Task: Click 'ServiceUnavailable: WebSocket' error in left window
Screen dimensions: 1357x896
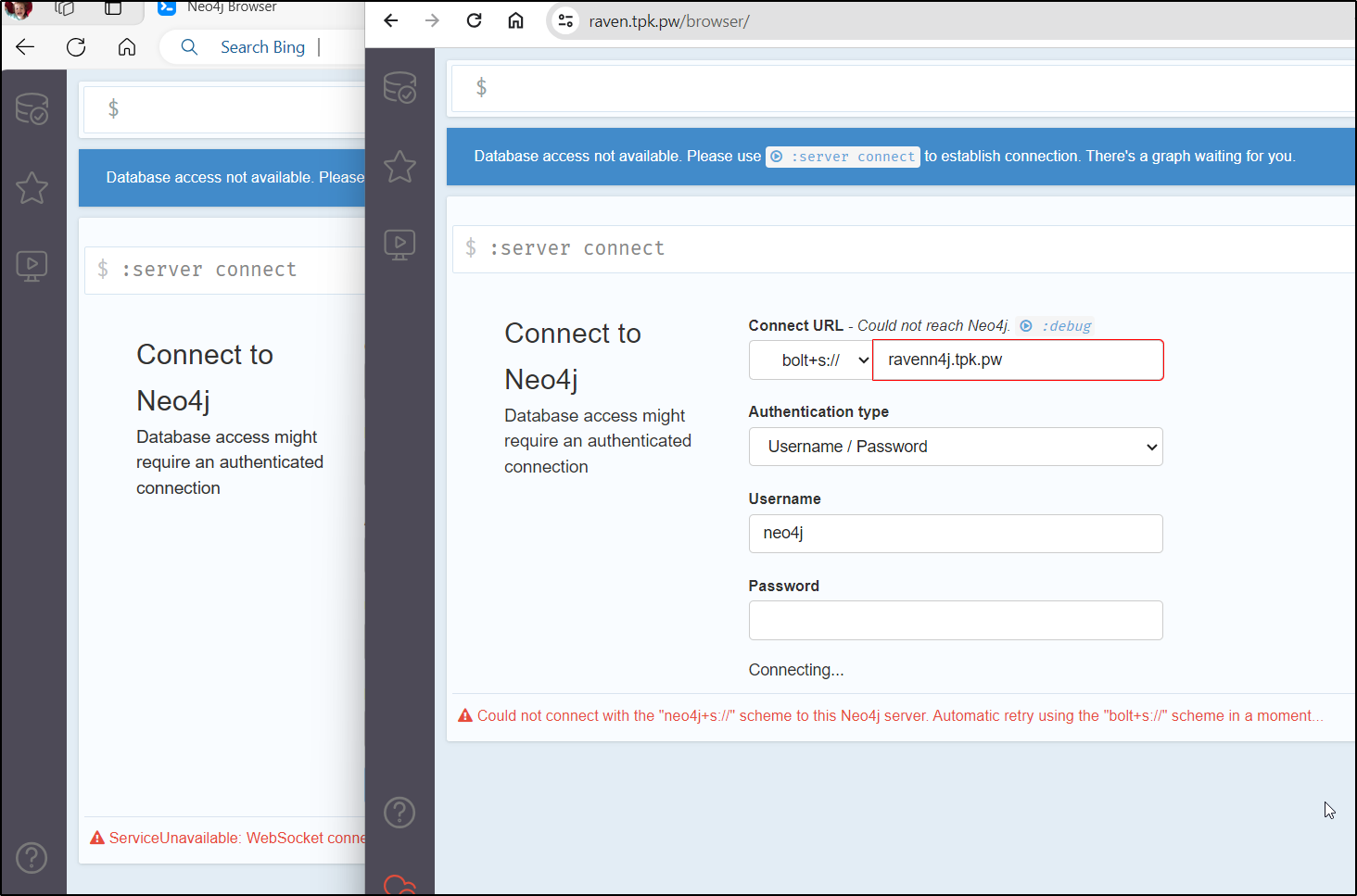Action: 237,838
